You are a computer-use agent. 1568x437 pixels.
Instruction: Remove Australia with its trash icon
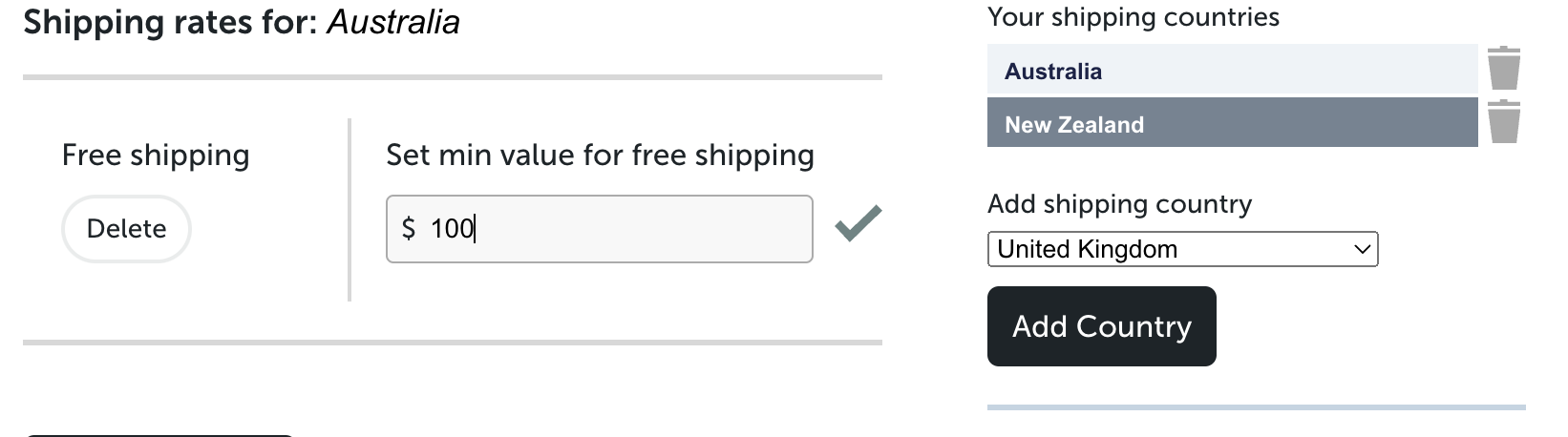tap(1503, 68)
